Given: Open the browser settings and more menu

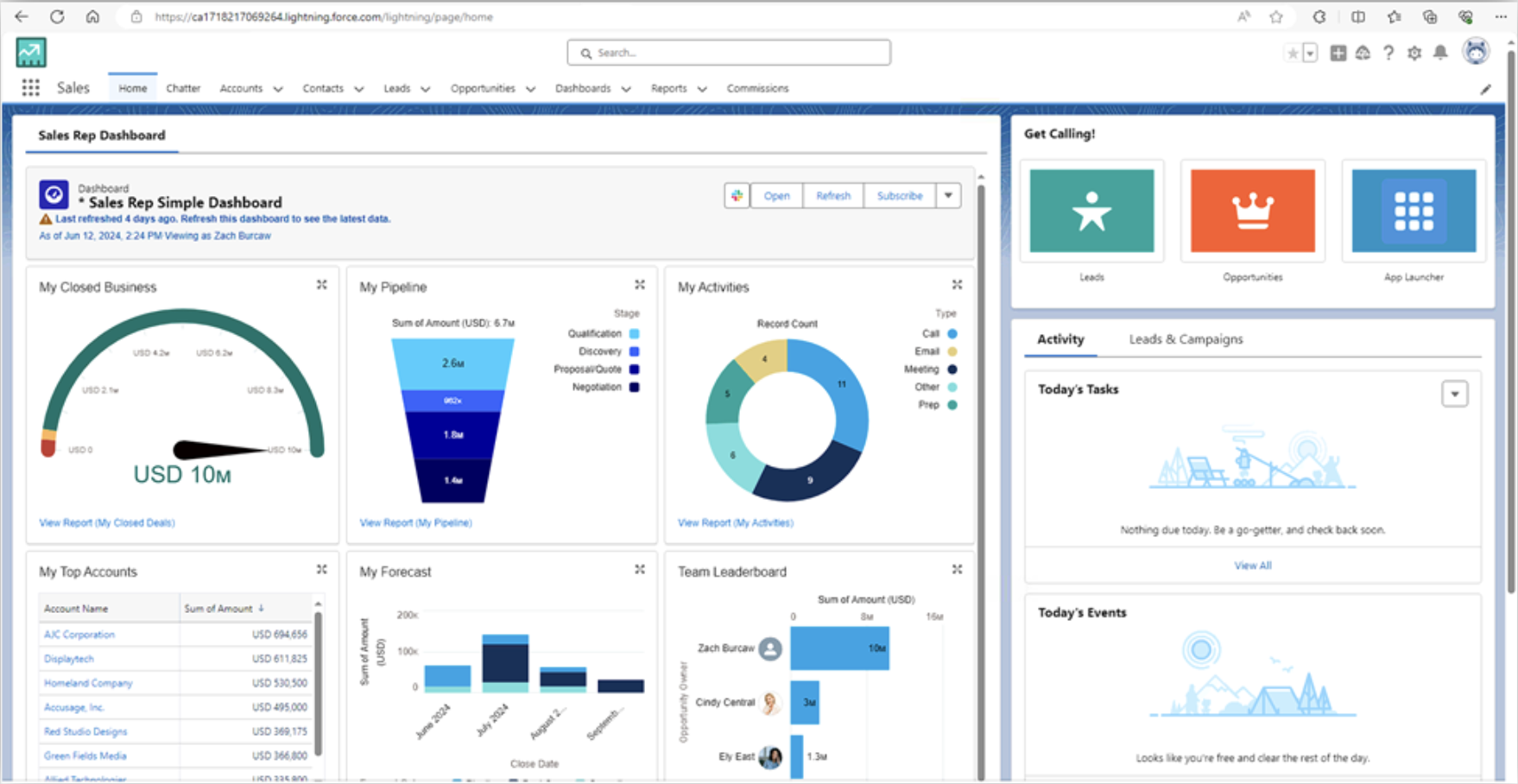Looking at the screenshot, I should click(x=1501, y=16).
